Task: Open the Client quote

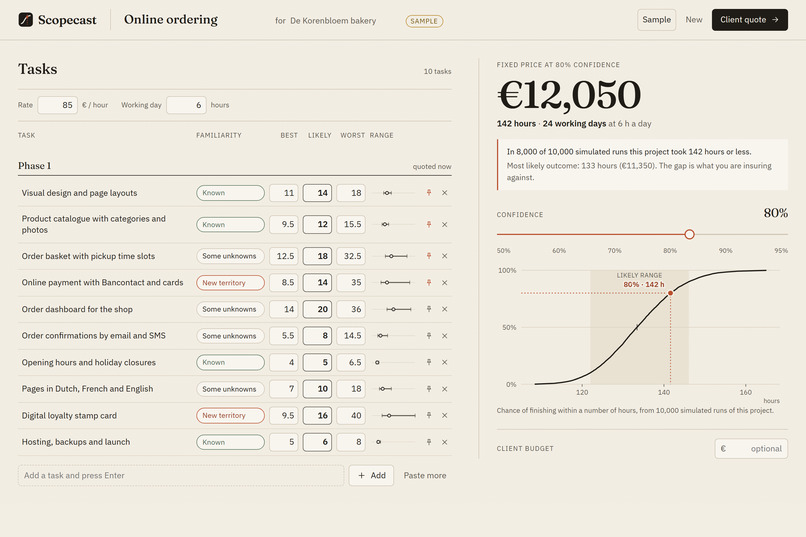Action: point(749,20)
